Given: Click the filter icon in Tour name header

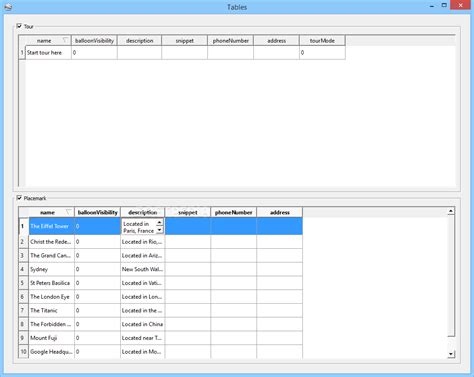Looking at the screenshot, I should tap(65, 40).
